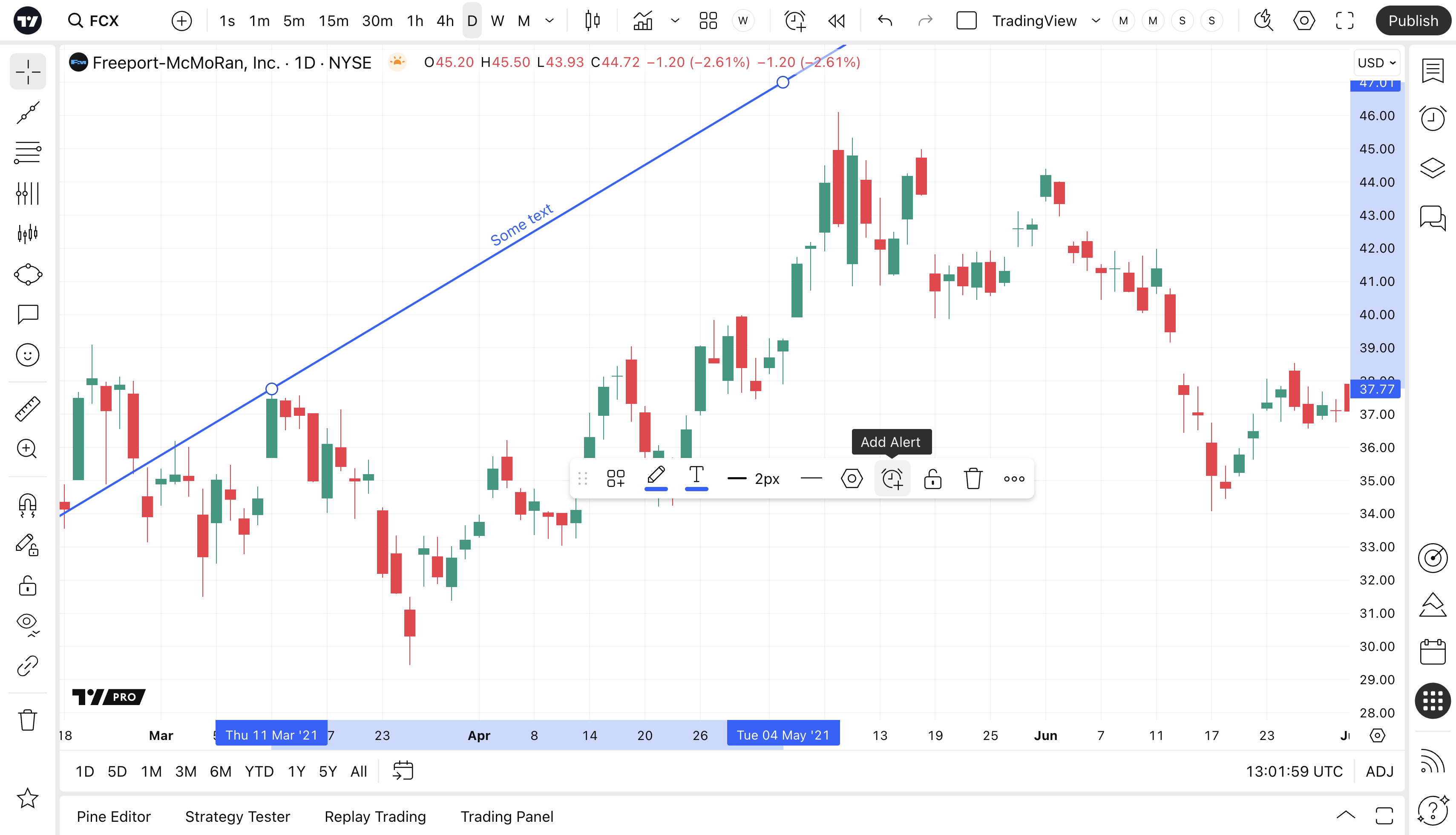The image size is (1456, 835).
Task: Toggle lock in drawing floating toolbar
Action: pyautogui.click(x=932, y=478)
